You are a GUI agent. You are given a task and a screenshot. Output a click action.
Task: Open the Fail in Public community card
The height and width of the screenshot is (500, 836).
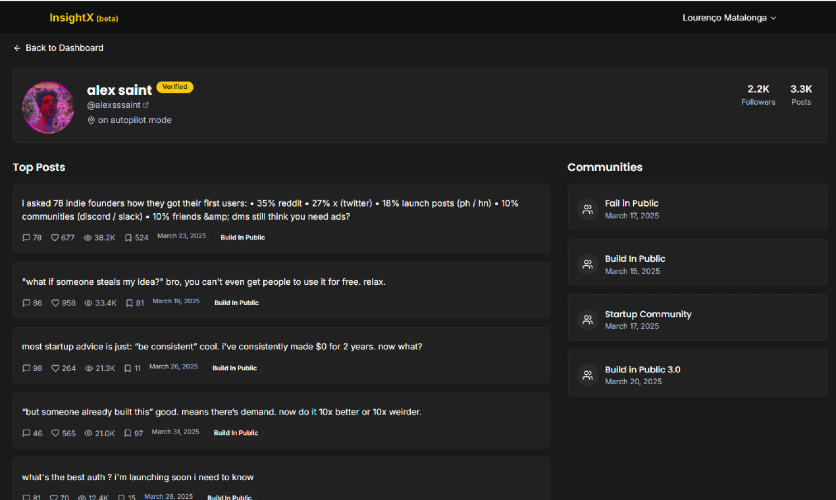[x=697, y=207]
